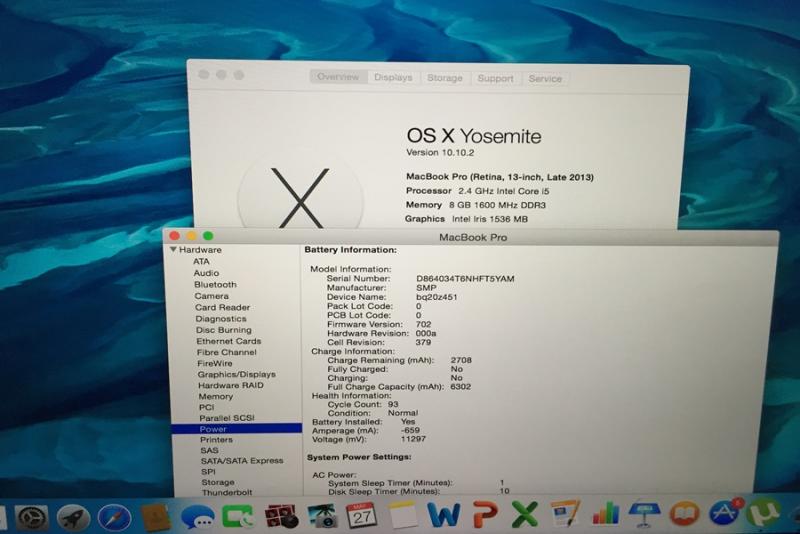The width and height of the screenshot is (800, 534).
Task: Click Charge Remaining value 2708
Action: pos(461,360)
